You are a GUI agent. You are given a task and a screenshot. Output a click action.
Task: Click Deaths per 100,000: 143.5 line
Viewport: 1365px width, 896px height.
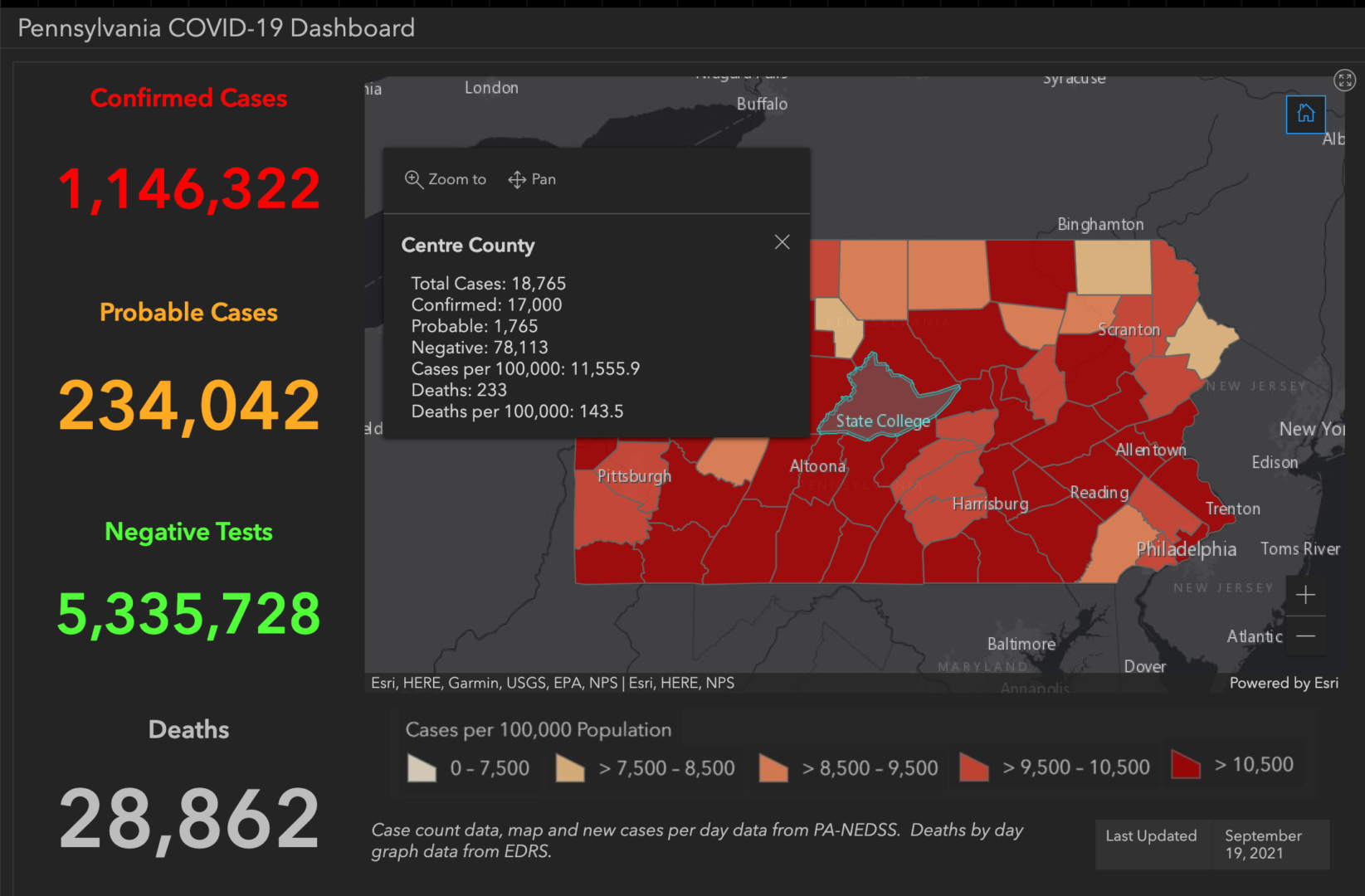[x=517, y=411]
